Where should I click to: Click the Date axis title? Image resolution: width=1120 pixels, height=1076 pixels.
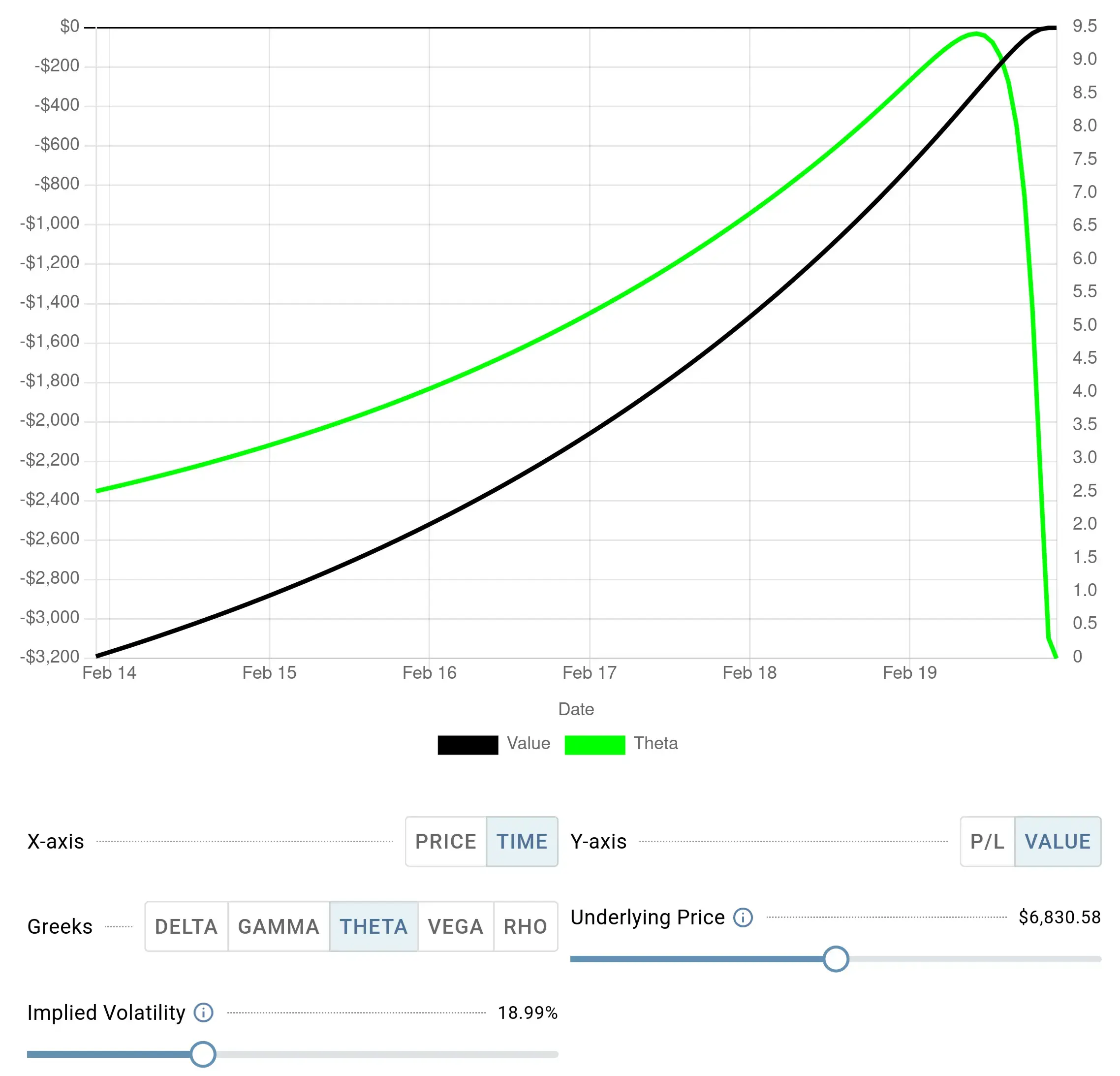[x=576, y=709]
